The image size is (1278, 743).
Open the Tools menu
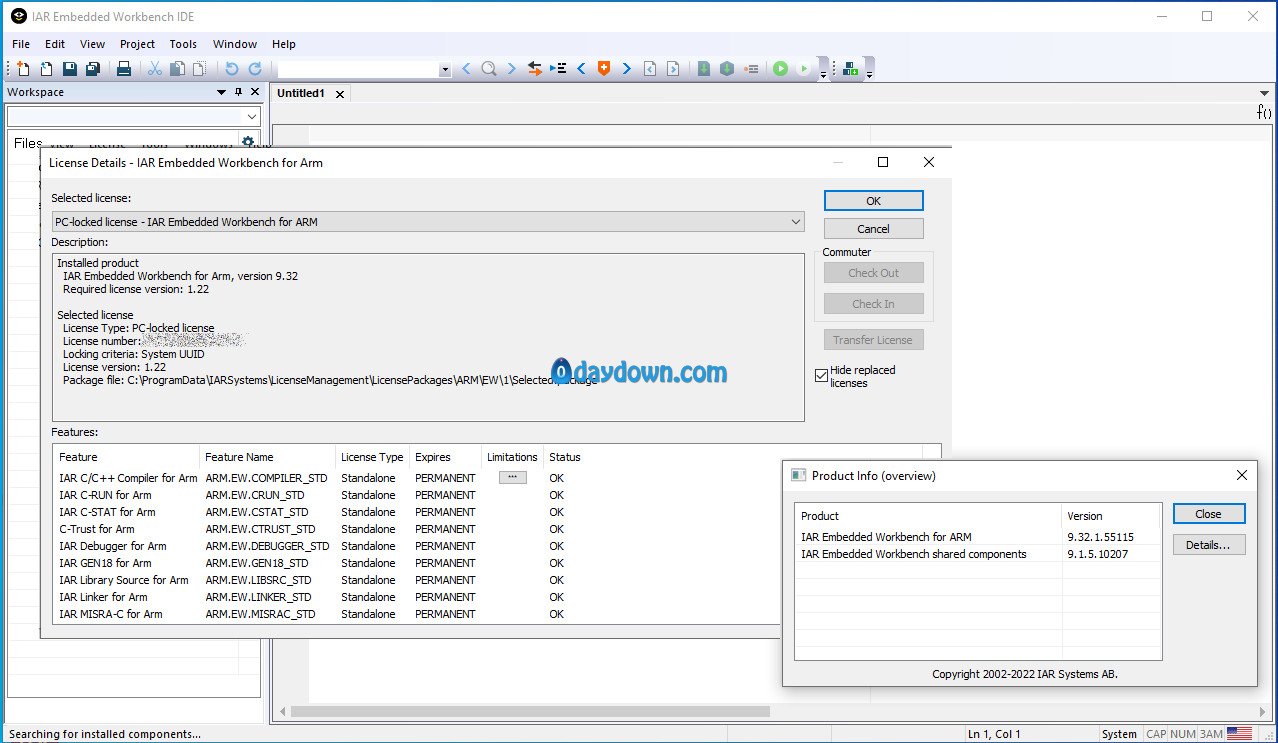[183, 44]
